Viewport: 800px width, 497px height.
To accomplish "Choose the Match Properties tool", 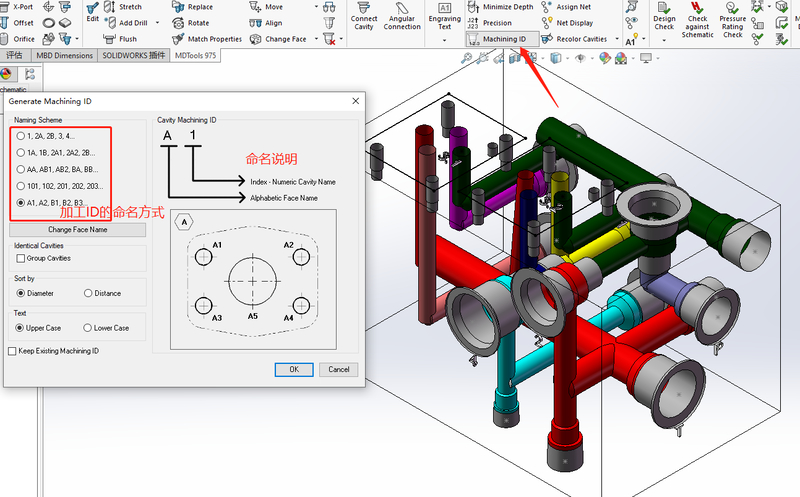I will point(207,39).
